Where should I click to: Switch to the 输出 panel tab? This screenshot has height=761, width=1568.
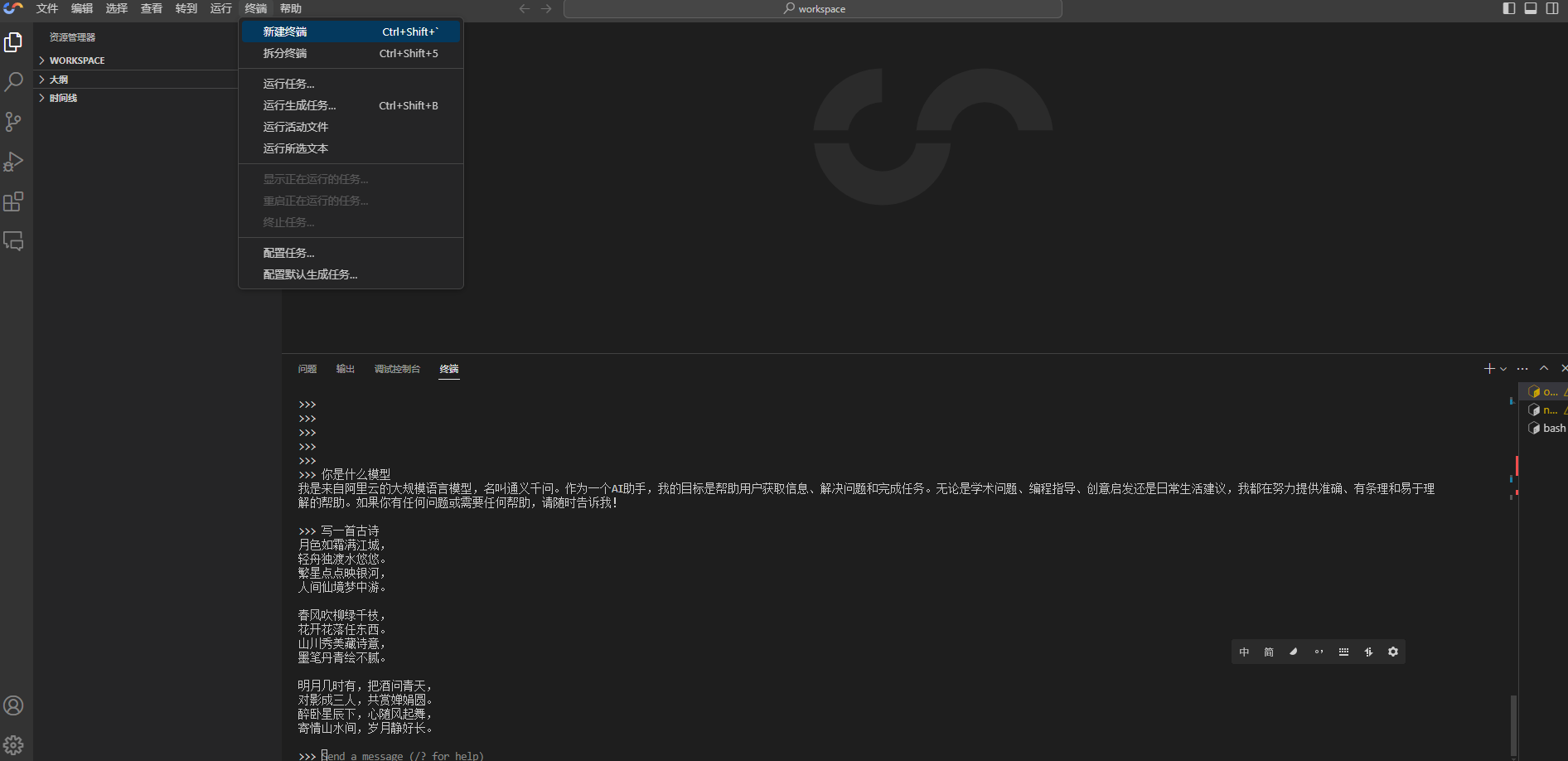click(346, 369)
